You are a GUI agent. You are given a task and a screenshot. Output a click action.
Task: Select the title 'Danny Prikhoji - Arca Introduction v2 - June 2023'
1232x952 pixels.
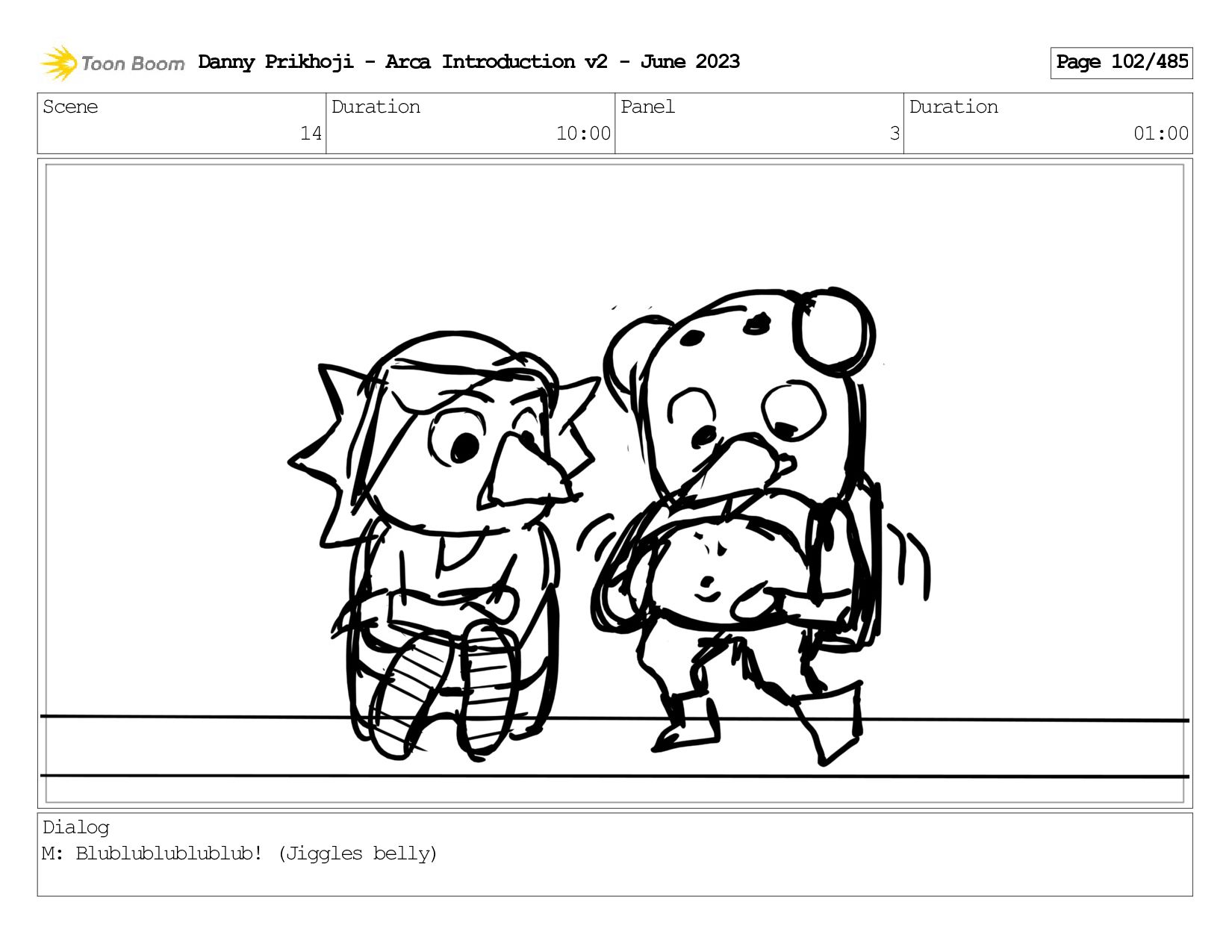pos(469,62)
